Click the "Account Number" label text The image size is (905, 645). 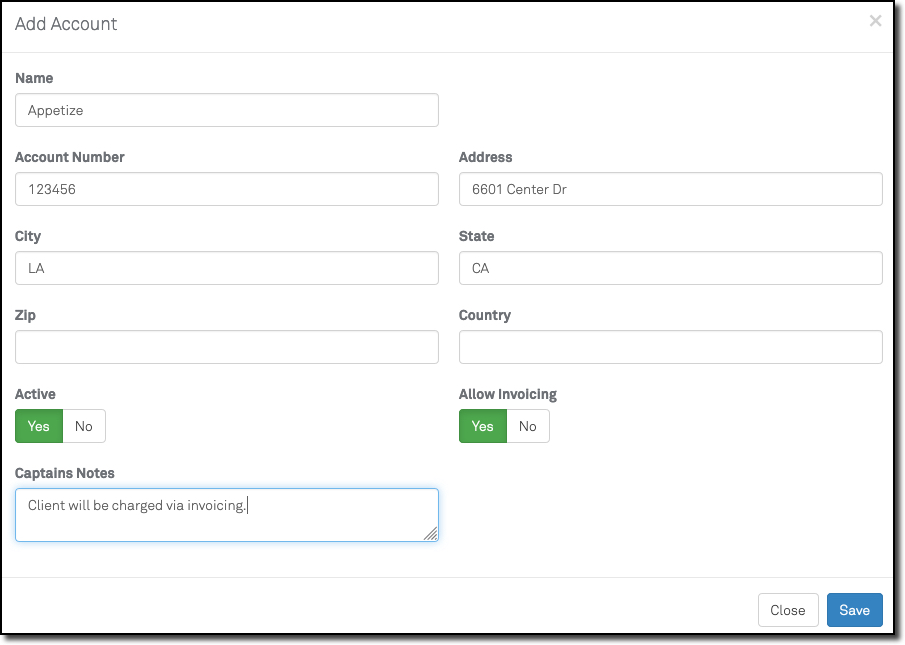[x=70, y=157]
